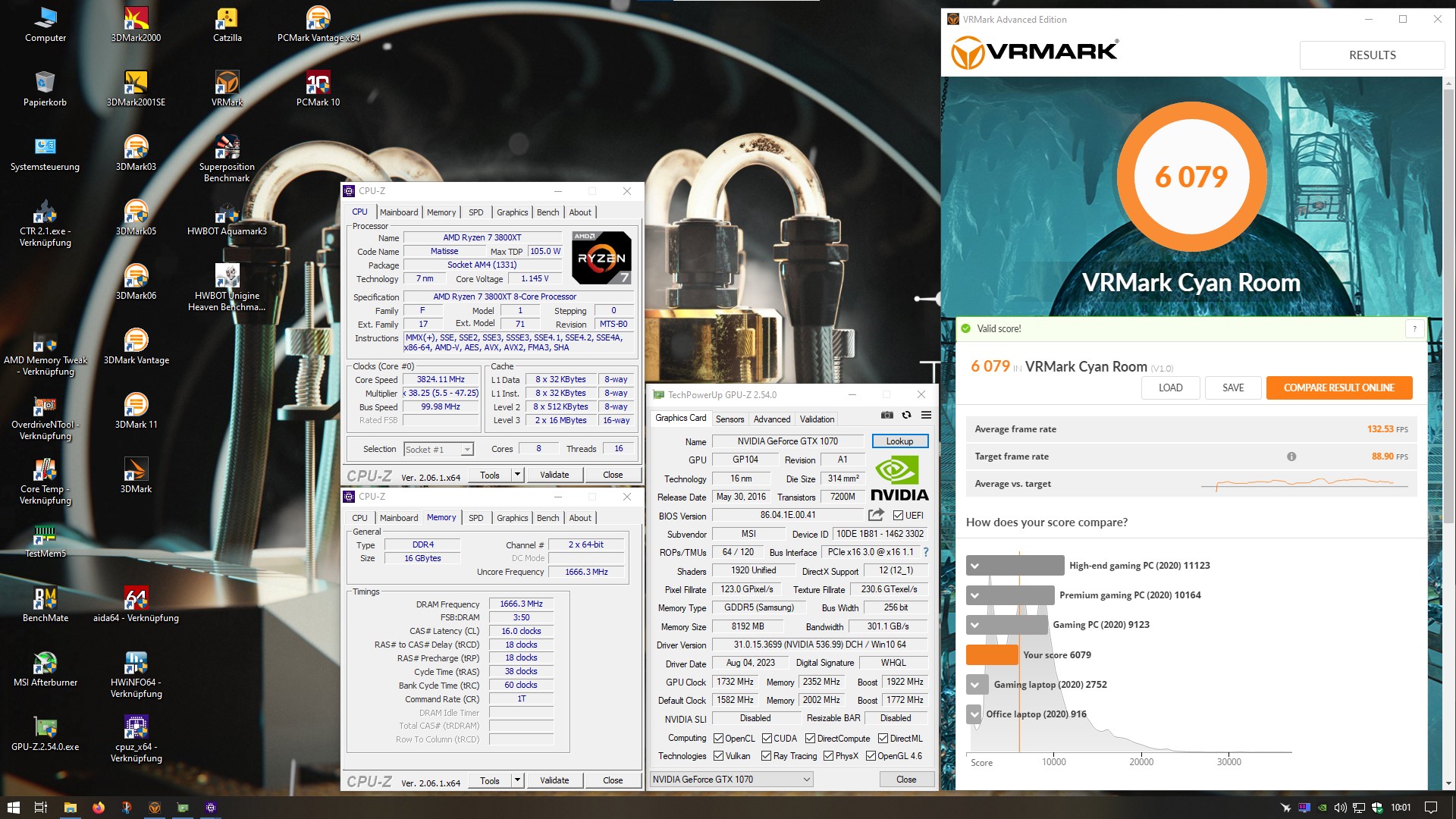Expand Premium gaming PC (2020) entry

coord(975,595)
